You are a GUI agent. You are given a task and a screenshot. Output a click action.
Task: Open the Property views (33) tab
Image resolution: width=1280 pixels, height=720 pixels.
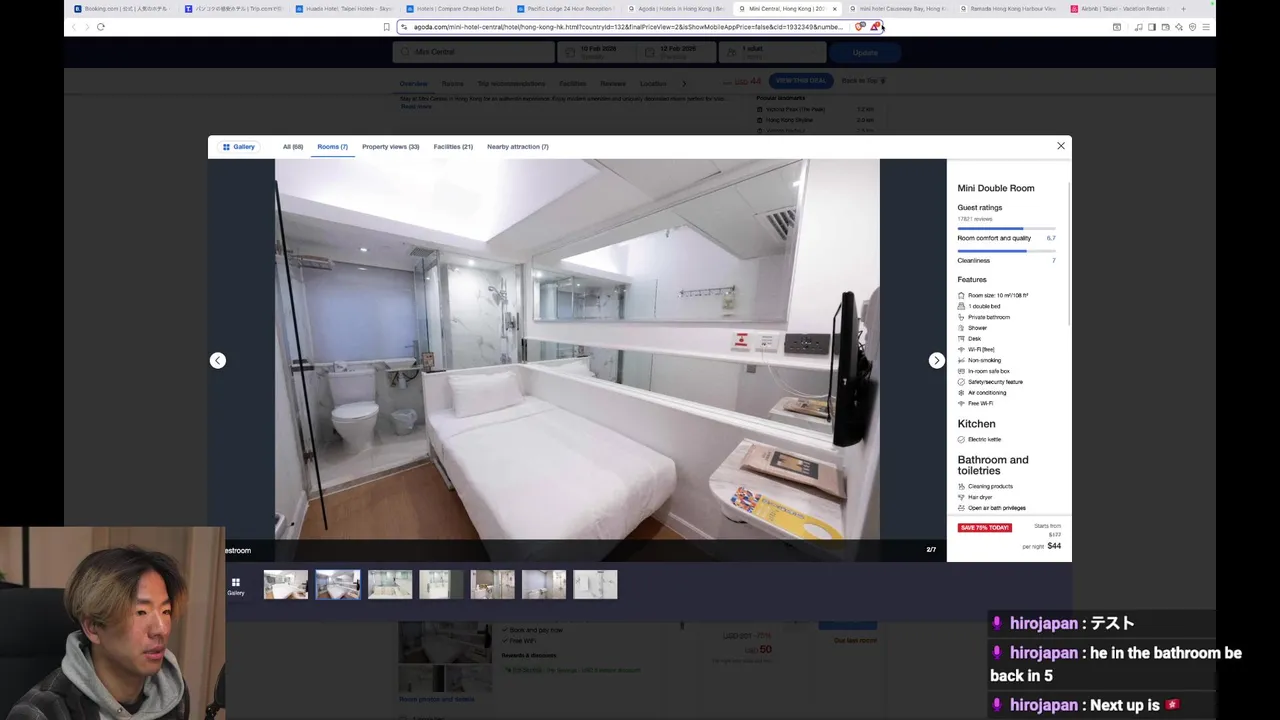(390, 147)
